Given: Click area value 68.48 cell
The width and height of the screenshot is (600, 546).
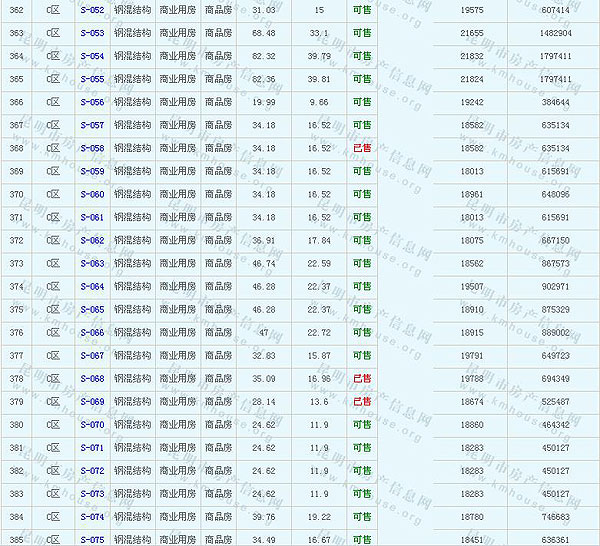Looking at the screenshot, I should coord(264,33).
